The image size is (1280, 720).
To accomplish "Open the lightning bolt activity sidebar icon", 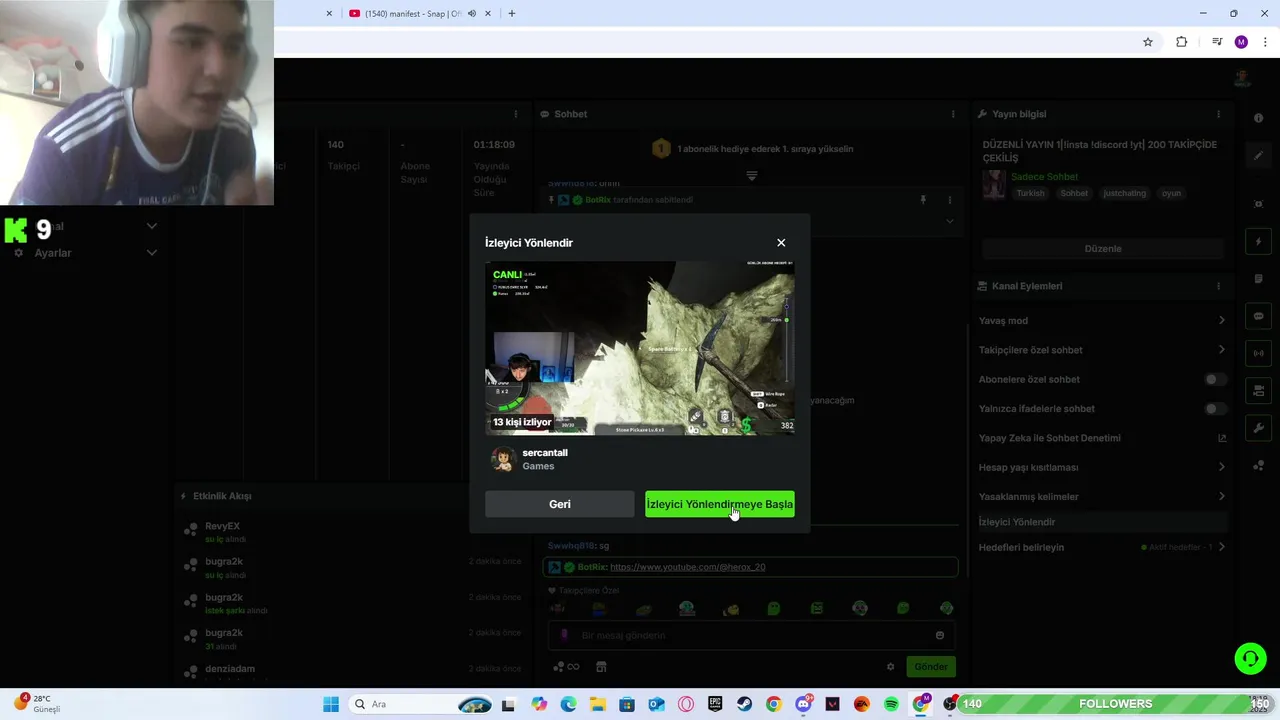I will [x=1258, y=242].
